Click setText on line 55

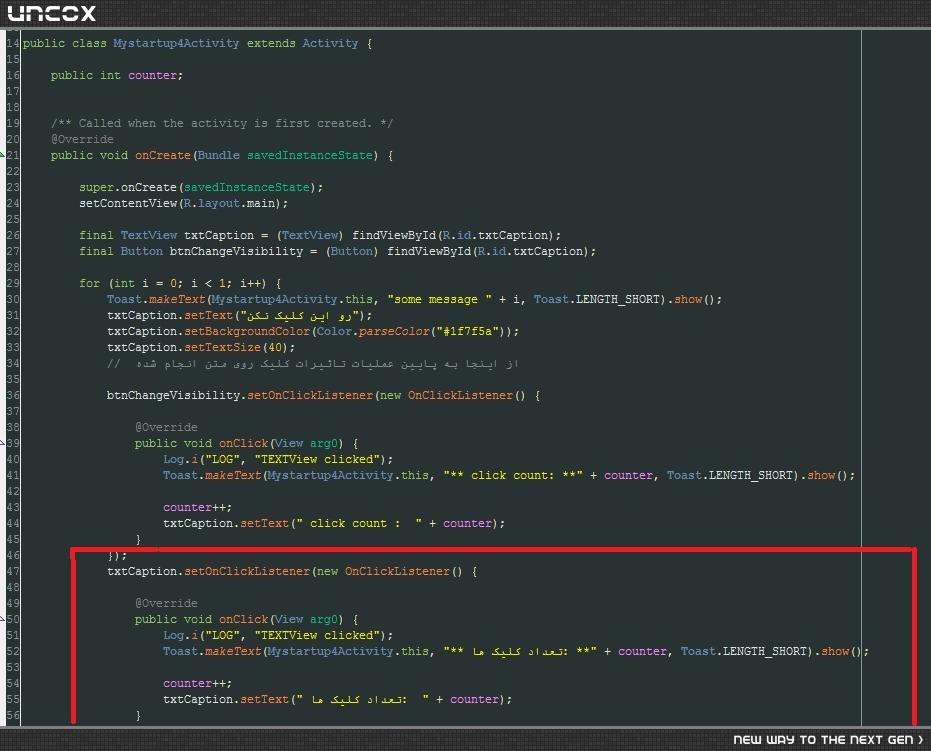click(x=264, y=699)
